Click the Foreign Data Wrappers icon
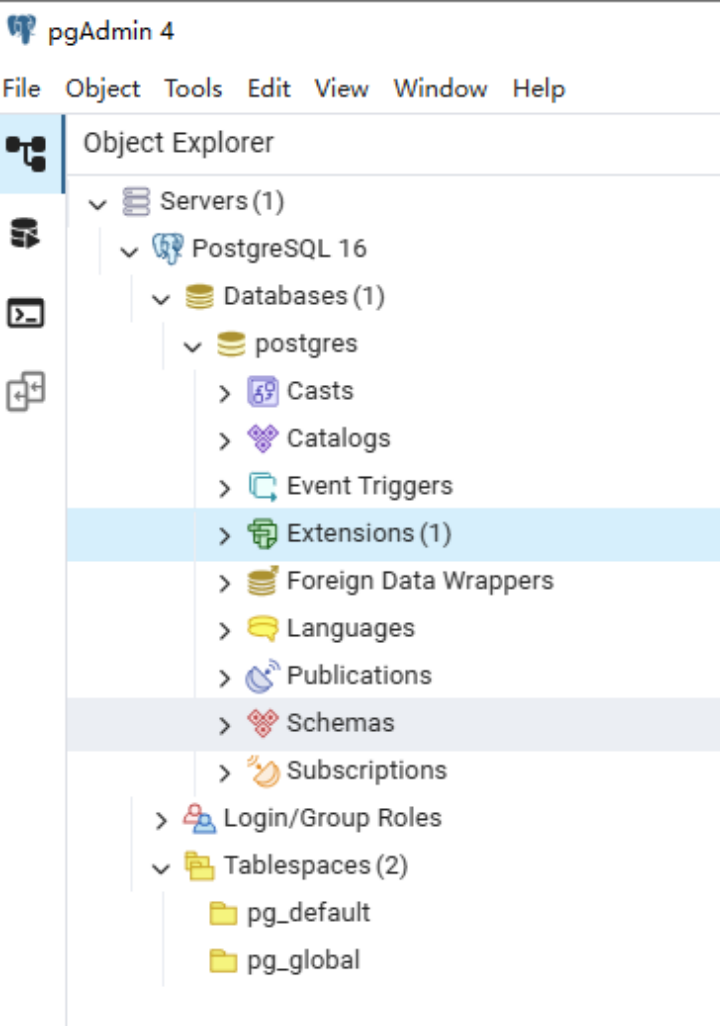Viewport: 720px width, 1026px height. (x=262, y=581)
